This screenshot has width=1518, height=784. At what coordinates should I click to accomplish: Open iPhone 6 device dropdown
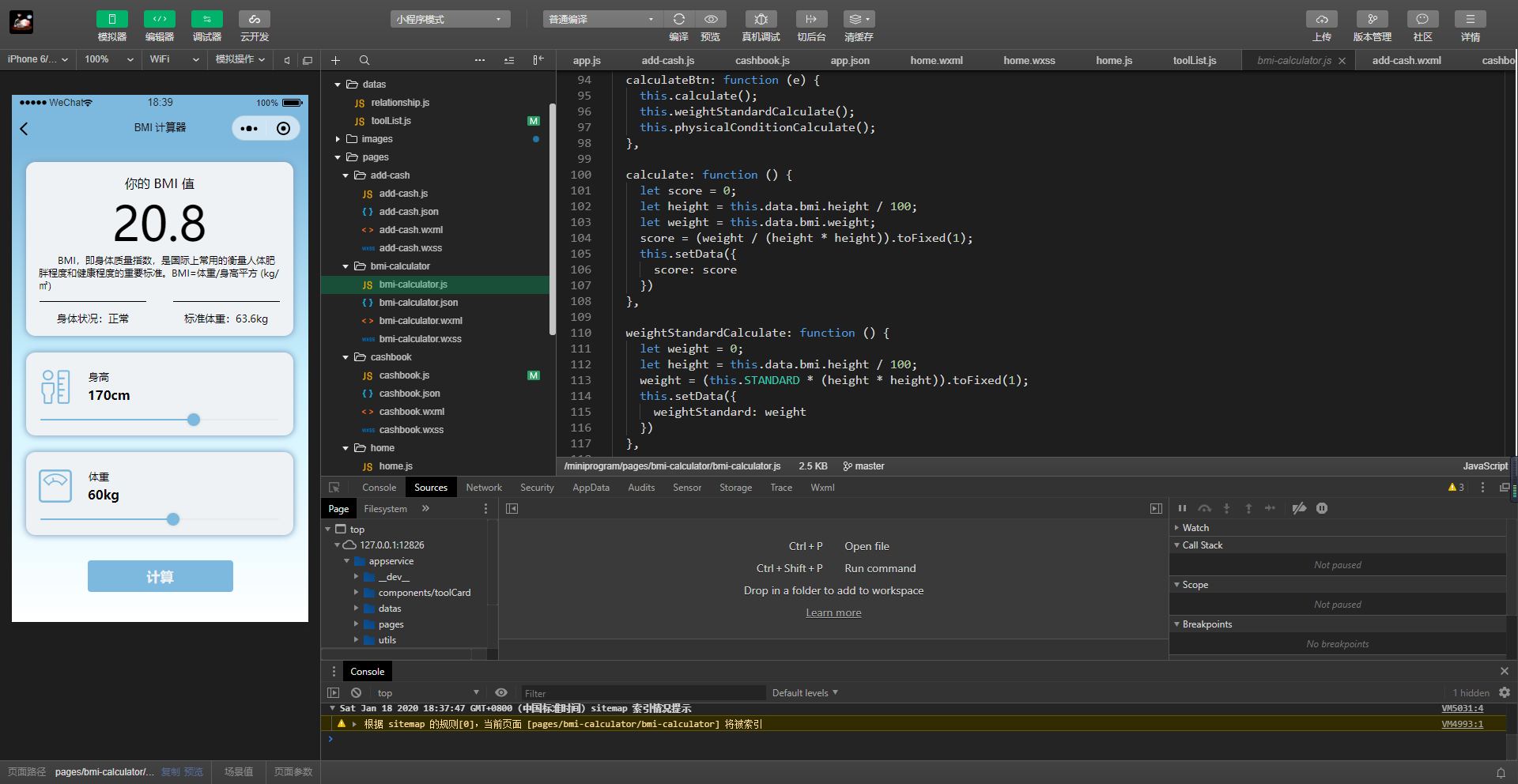point(37,59)
